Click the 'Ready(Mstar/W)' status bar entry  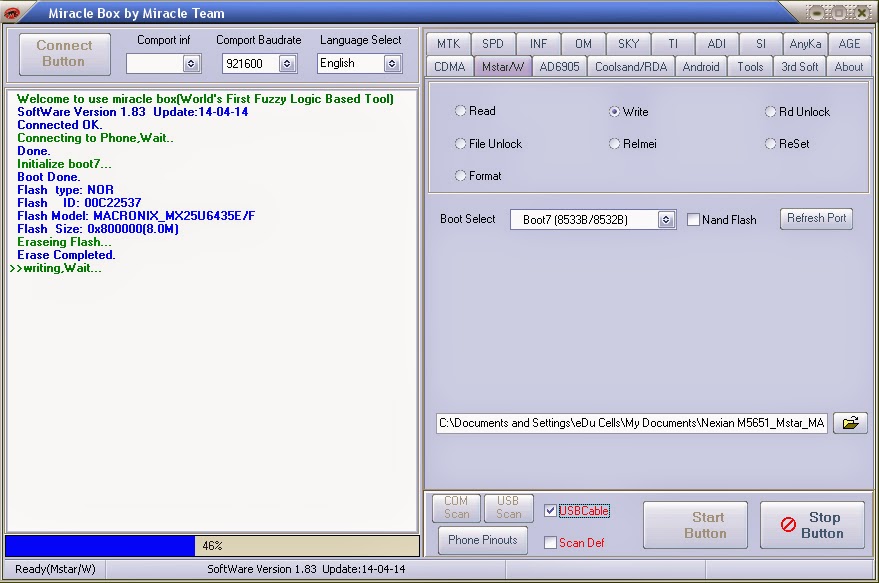(x=55, y=569)
